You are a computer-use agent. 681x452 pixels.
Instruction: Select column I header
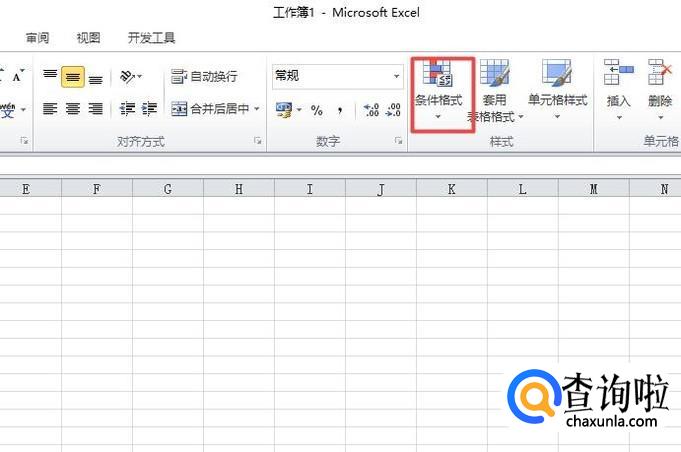310,189
